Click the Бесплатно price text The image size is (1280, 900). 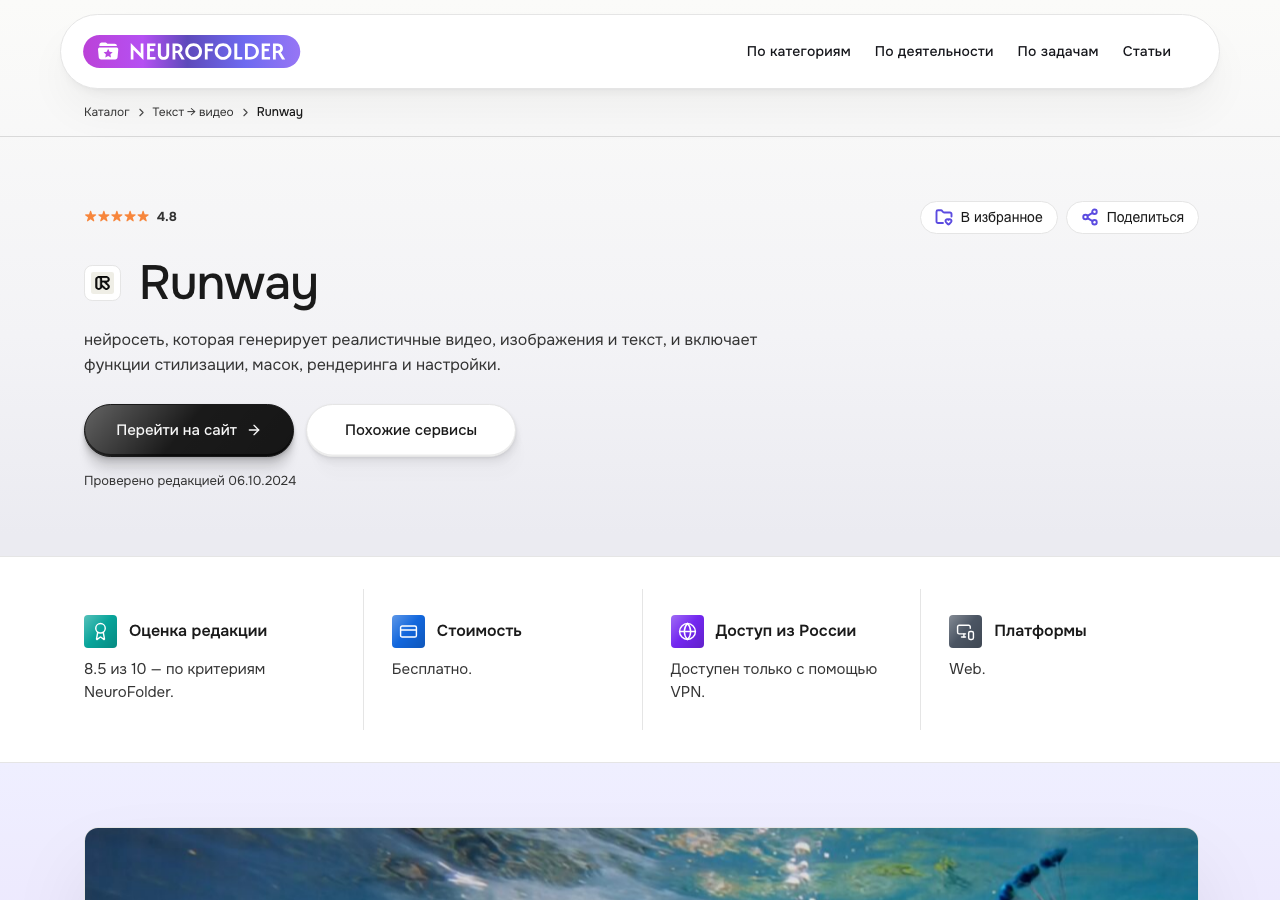click(x=432, y=669)
